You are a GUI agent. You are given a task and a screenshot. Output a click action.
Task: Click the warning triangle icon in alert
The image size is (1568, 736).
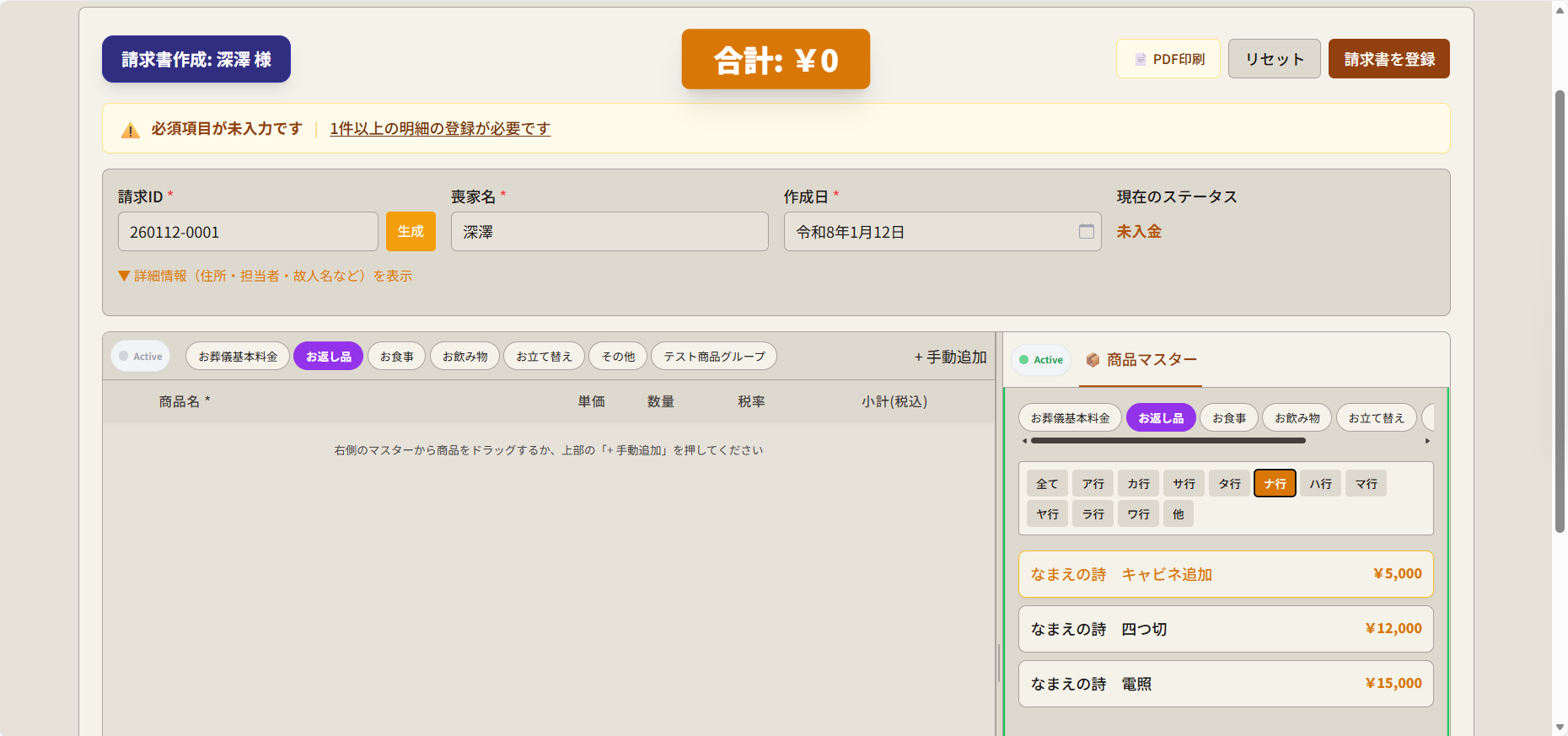click(x=130, y=130)
